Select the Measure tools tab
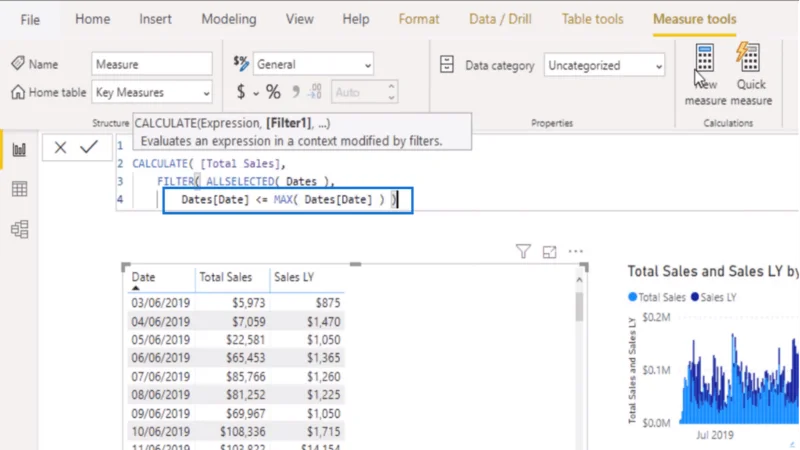 coord(694,19)
